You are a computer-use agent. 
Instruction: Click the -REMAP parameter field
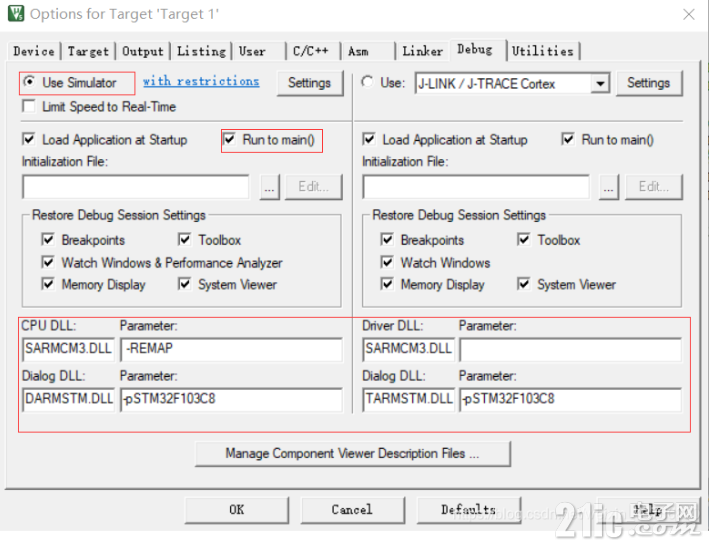point(232,349)
